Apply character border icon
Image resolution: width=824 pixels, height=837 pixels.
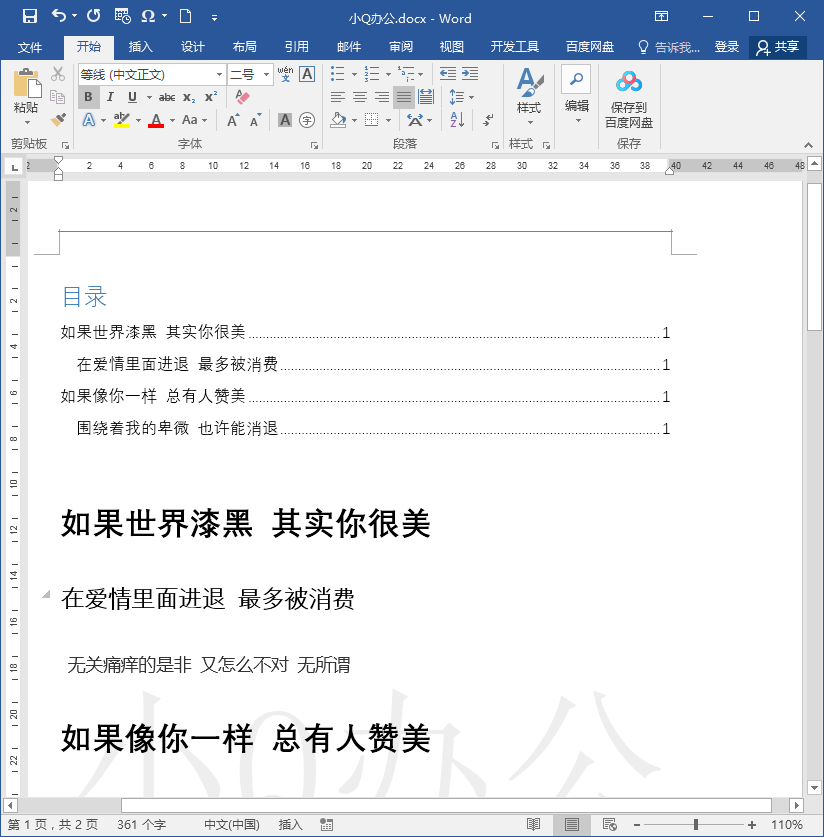click(x=307, y=74)
